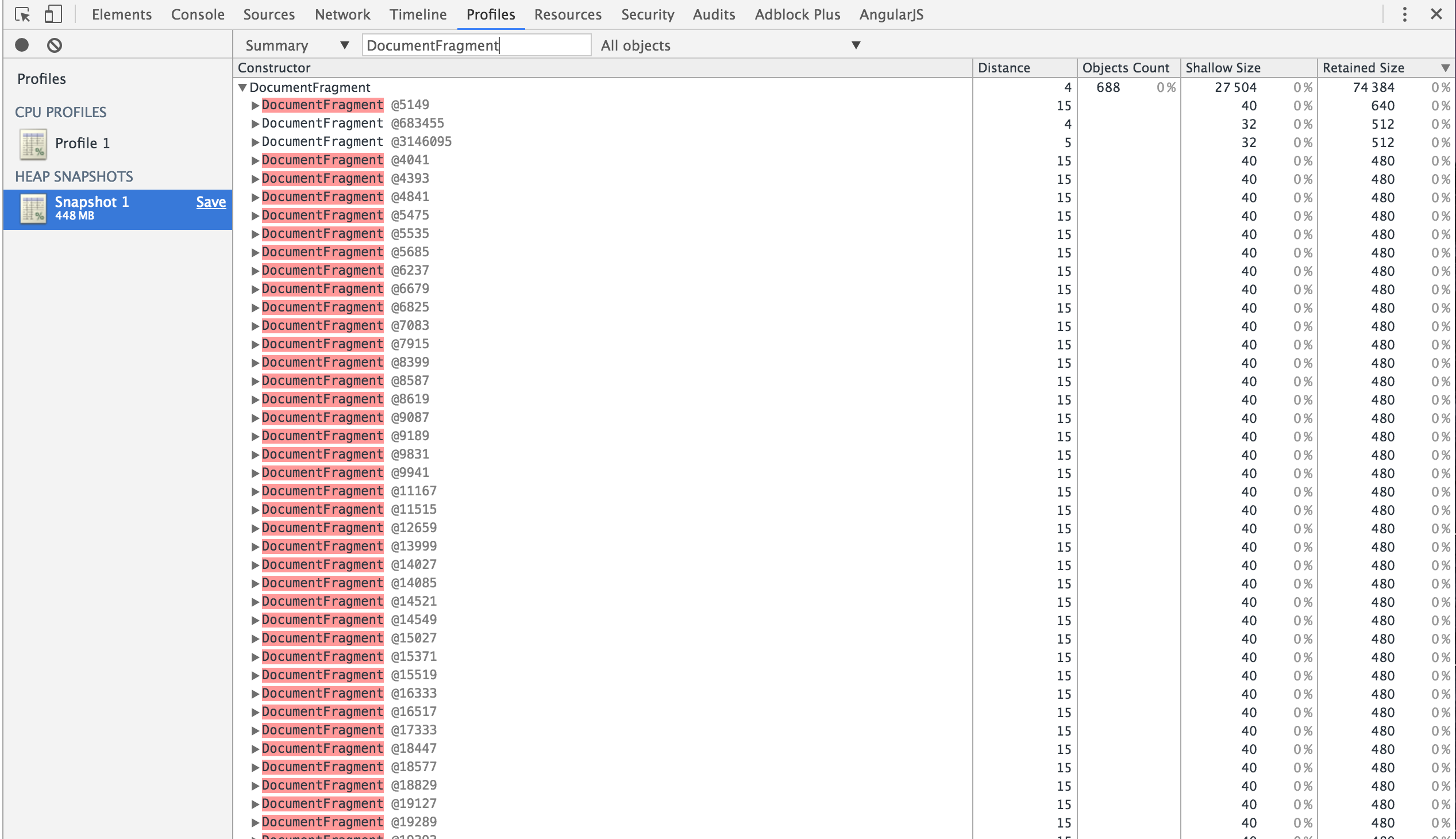The height and width of the screenshot is (839, 1456).
Task: Select the DocumentFragment @11167 row text
Action: tap(349, 491)
